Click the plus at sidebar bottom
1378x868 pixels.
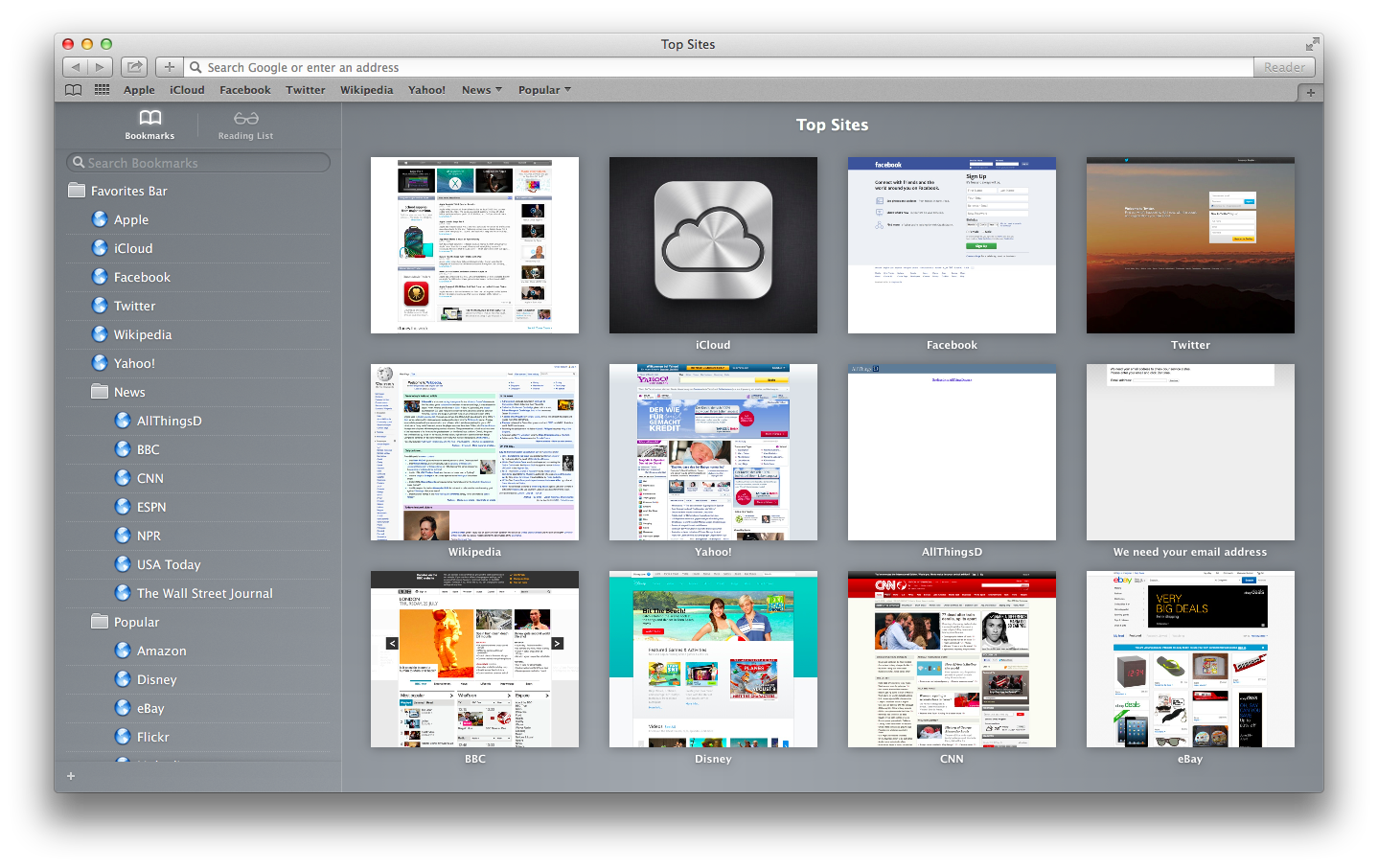point(71,776)
